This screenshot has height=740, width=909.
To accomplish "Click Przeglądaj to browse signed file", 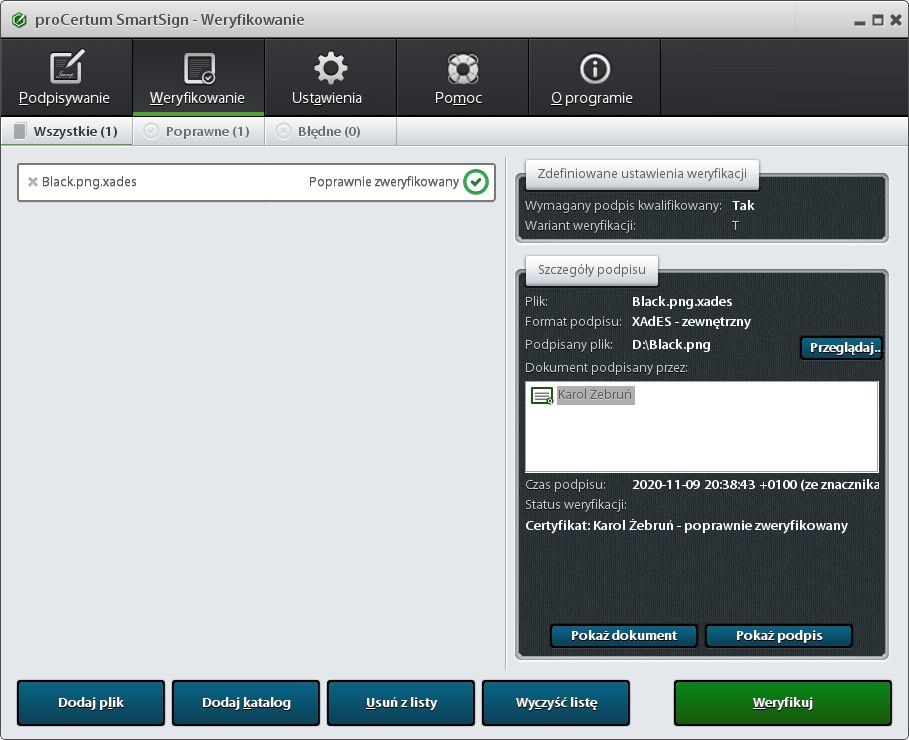I will click(842, 348).
